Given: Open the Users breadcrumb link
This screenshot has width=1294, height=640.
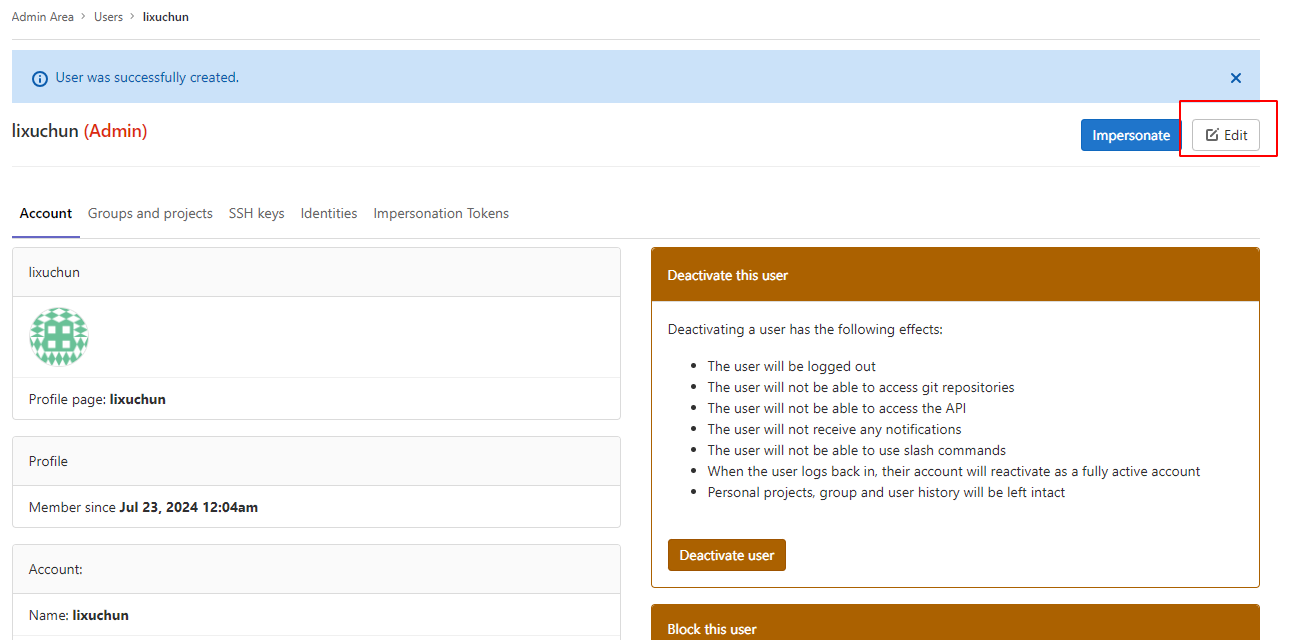Looking at the screenshot, I should coord(109,17).
